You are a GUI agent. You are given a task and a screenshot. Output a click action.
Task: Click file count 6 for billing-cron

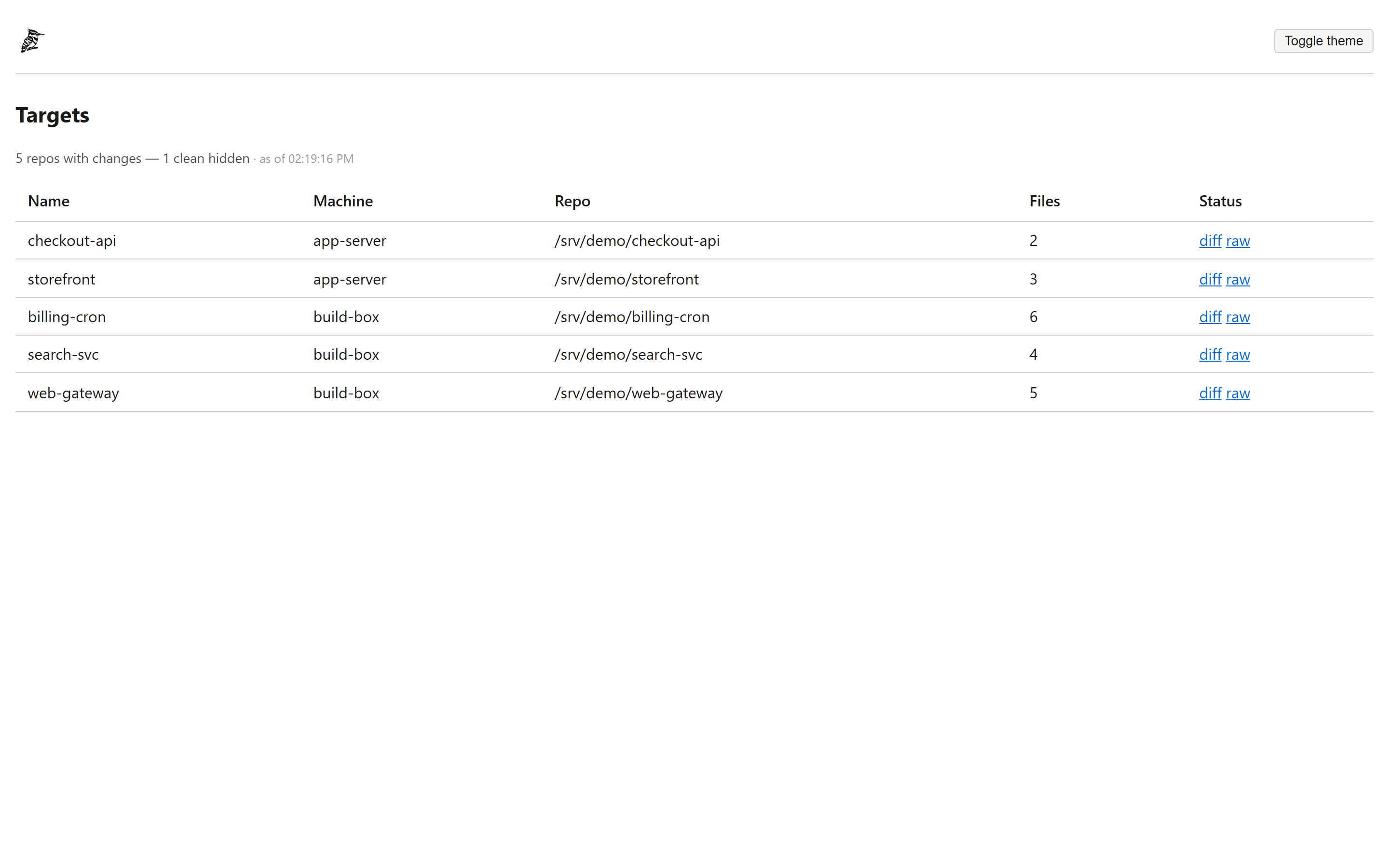pos(1033,317)
